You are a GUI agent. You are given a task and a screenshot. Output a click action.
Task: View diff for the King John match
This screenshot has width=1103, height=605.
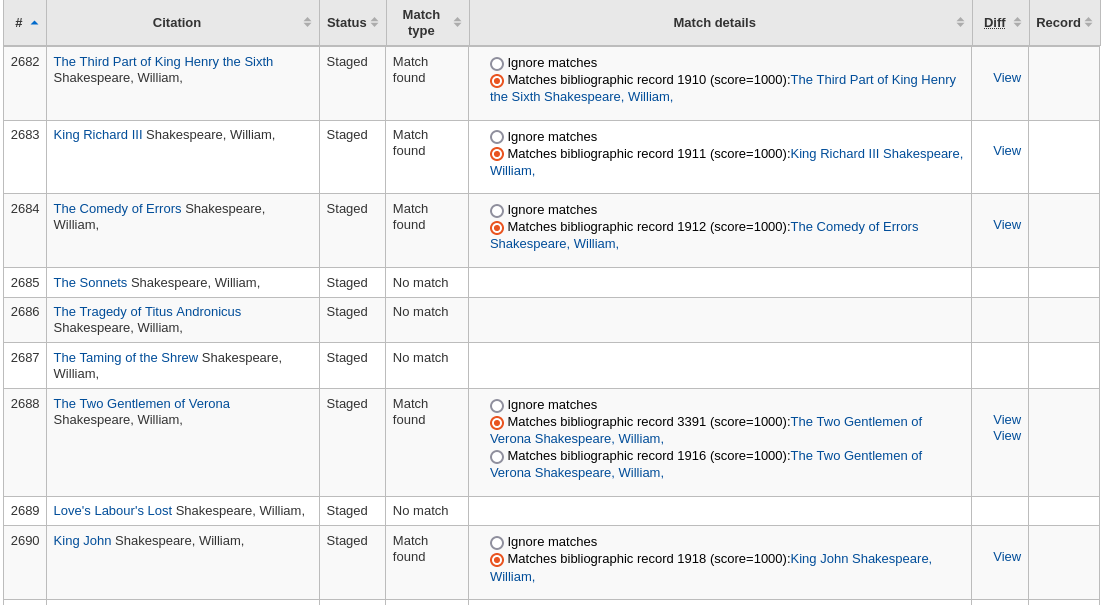(x=1006, y=556)
